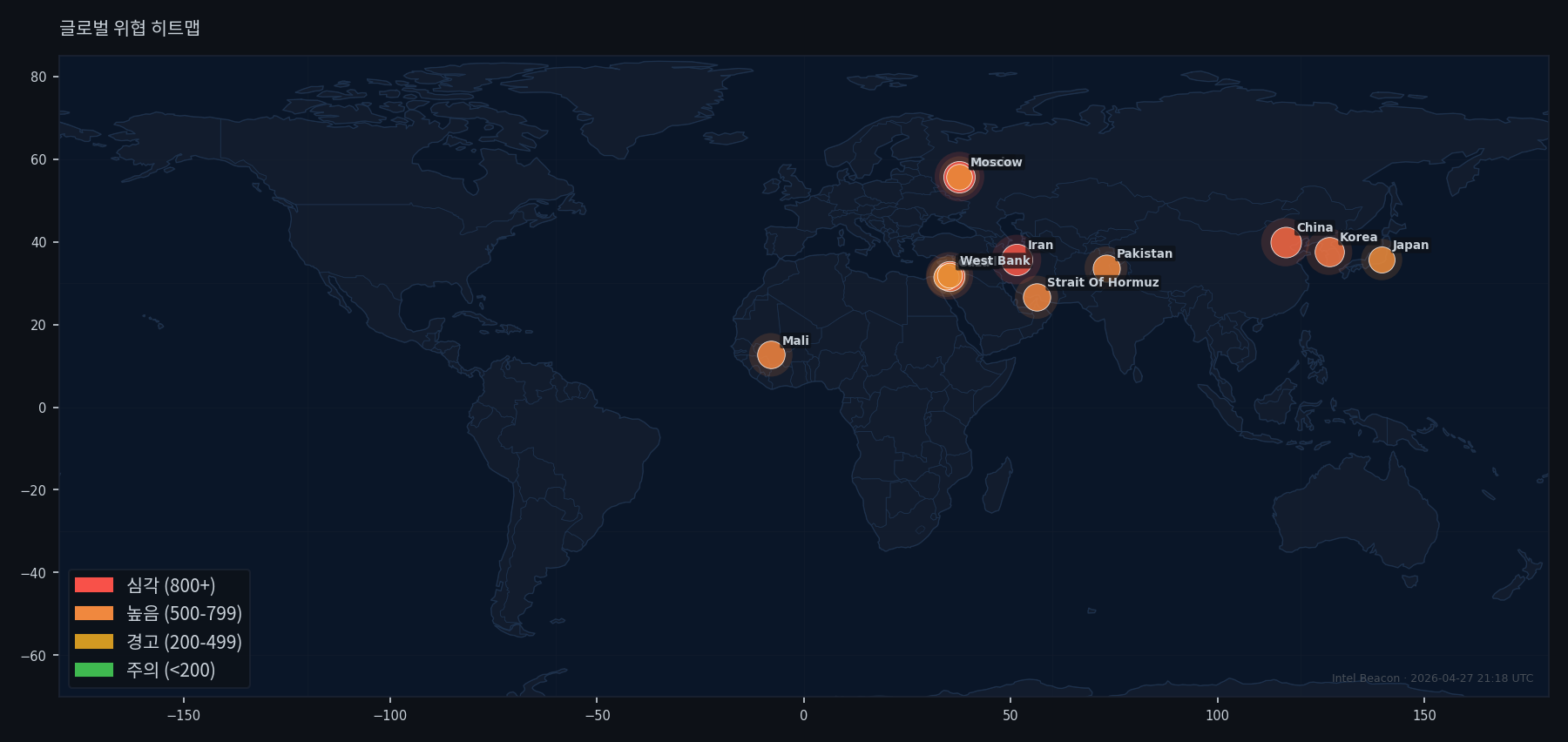Image resolution: width=1568 pixels, height=742 pixels.
Task: Click the yellow 경고 (200-499) legend swatch
Action: tap(94, 642)
